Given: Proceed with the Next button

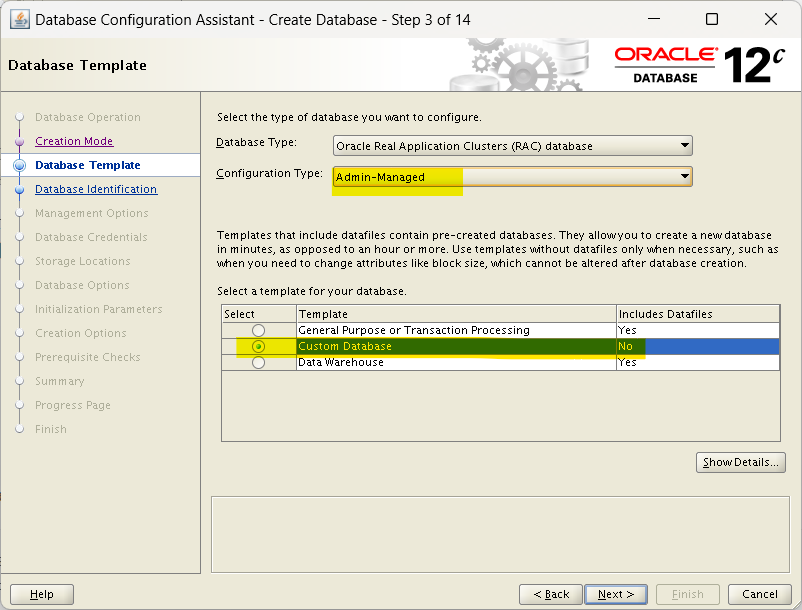Looking at the screenshot, I should [616, 594].
